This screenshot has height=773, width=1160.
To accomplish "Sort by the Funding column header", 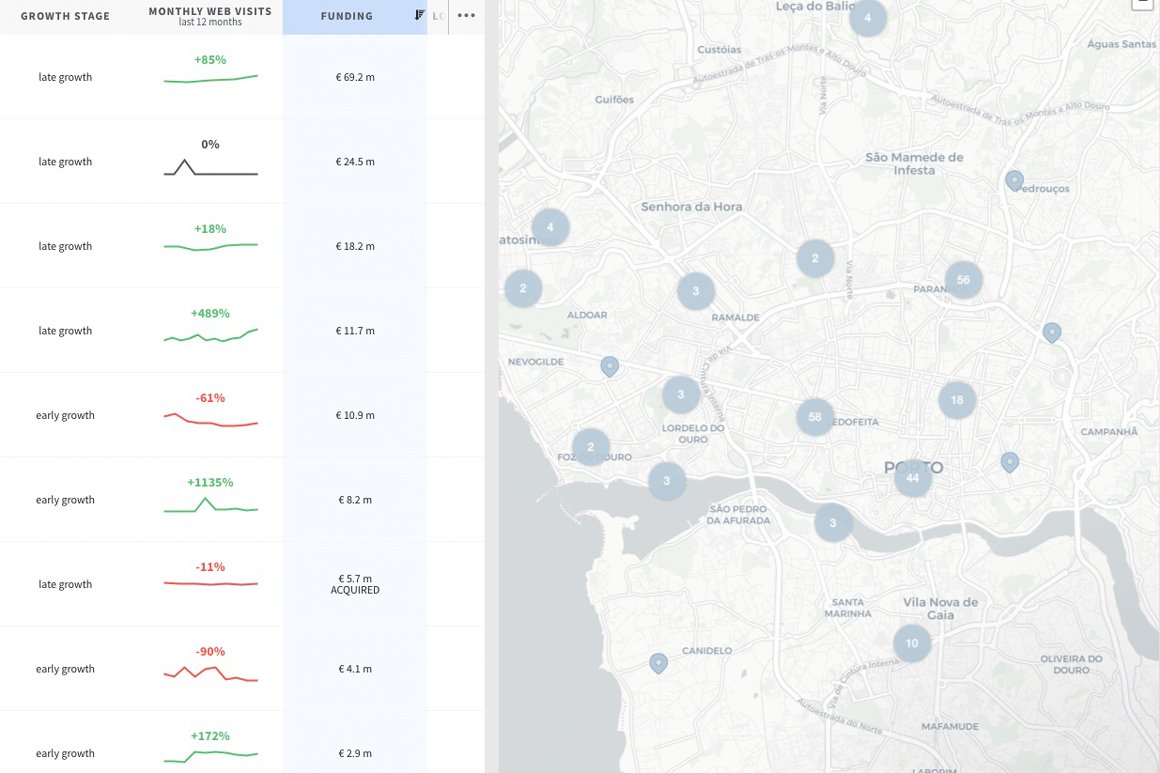I will tap(347, 16).
